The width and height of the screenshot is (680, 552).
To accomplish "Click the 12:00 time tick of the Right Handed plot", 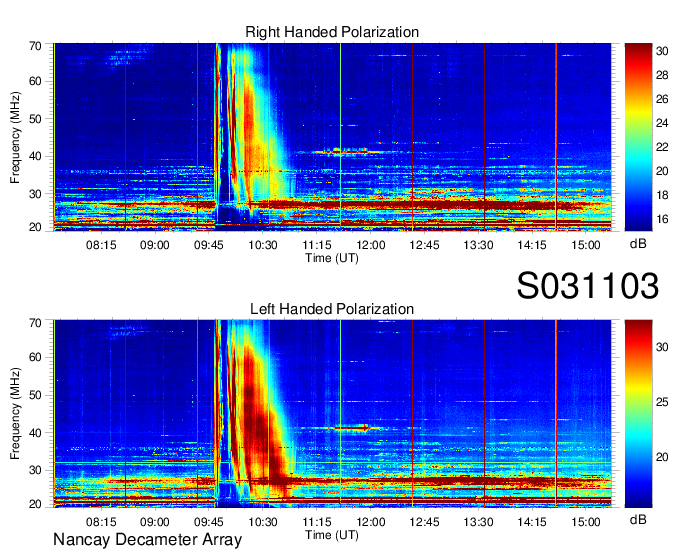I will [371, 245].
